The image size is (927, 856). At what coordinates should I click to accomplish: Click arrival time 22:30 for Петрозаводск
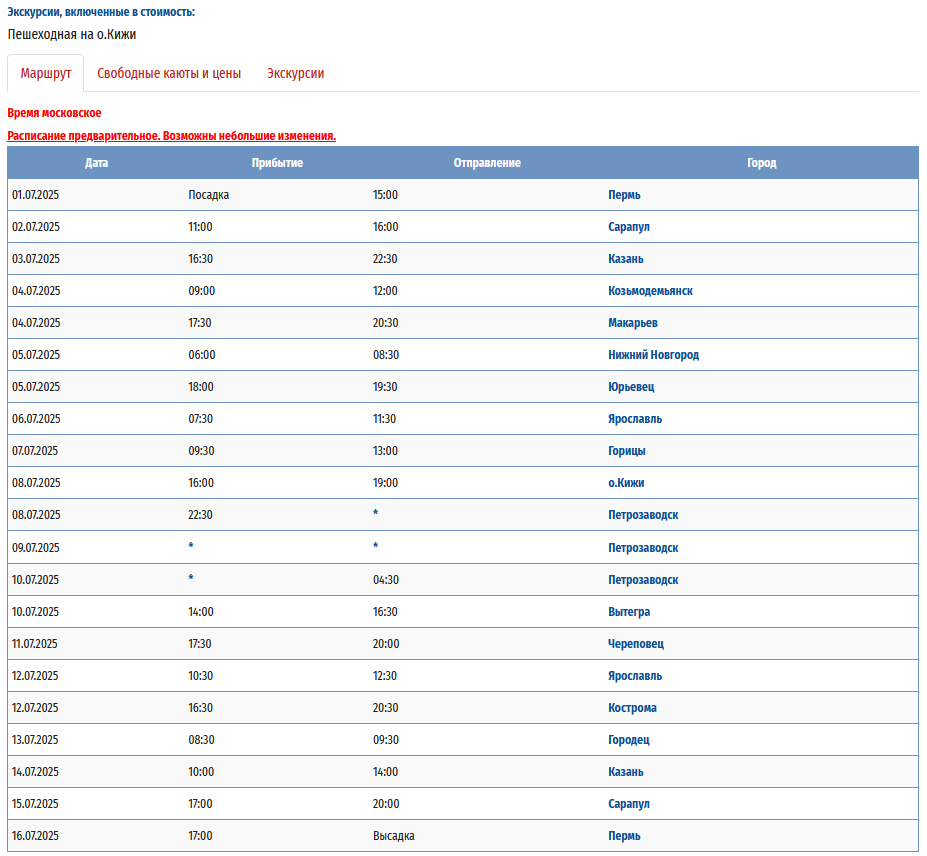200,515
